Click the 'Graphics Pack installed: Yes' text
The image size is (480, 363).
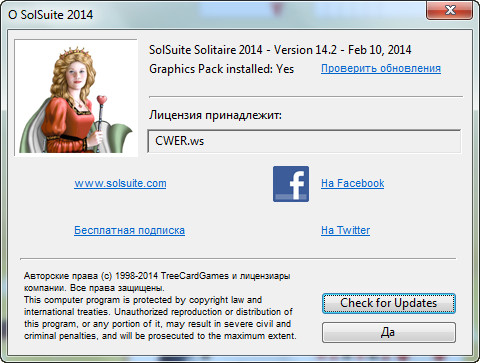[x=221, y=69]
